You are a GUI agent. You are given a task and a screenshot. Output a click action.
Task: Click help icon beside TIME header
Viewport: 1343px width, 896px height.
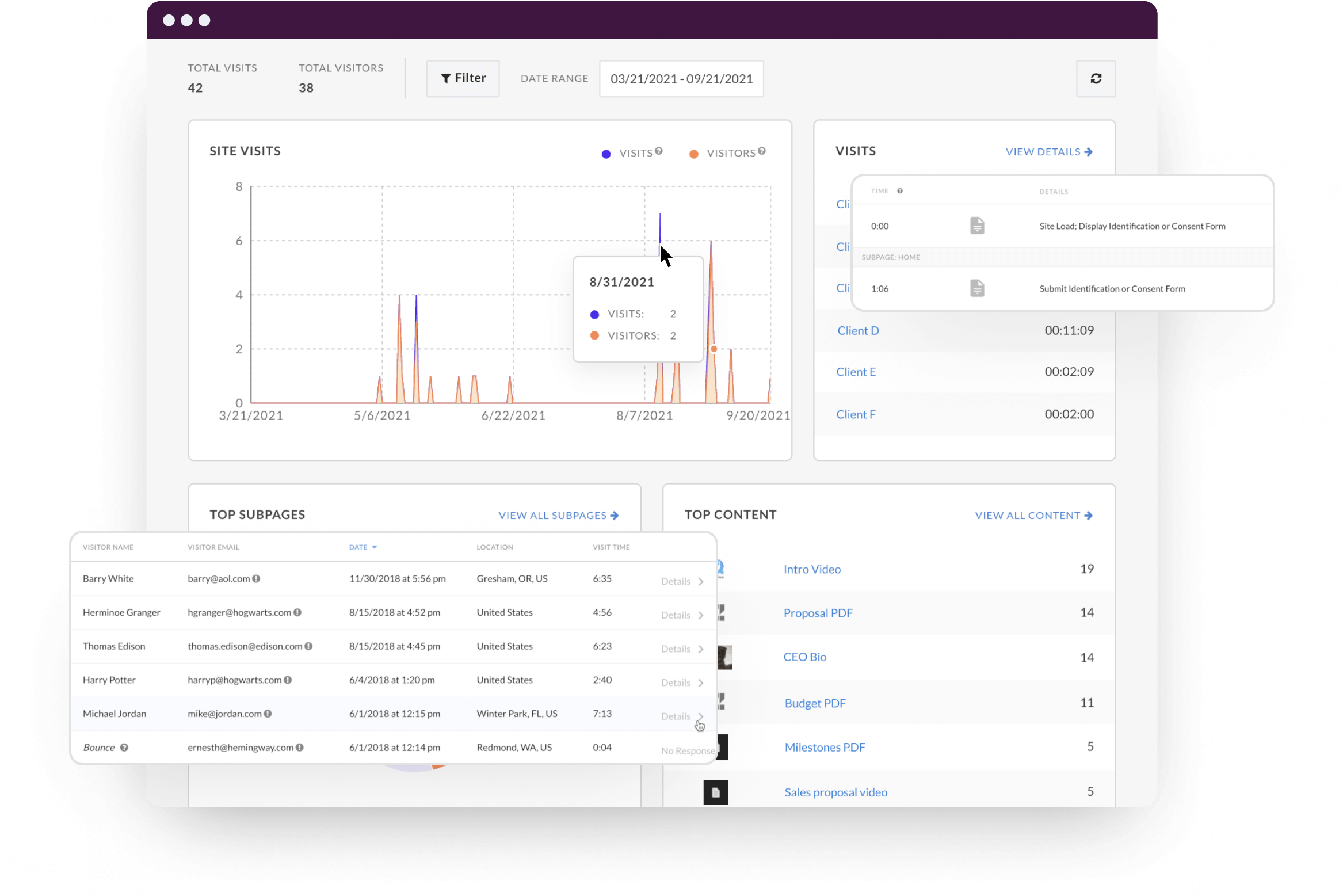900,191
